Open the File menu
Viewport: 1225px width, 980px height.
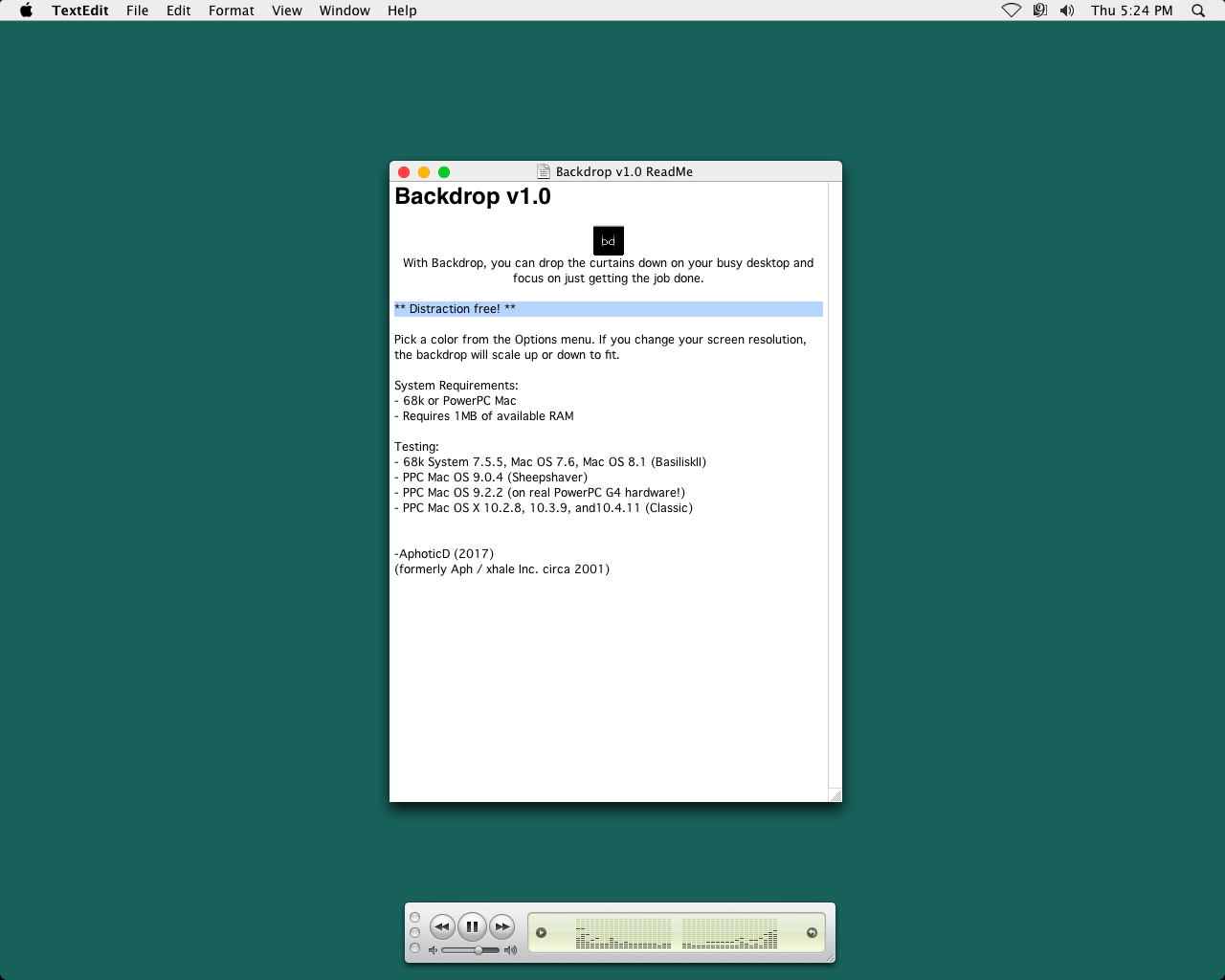(138, 11)
